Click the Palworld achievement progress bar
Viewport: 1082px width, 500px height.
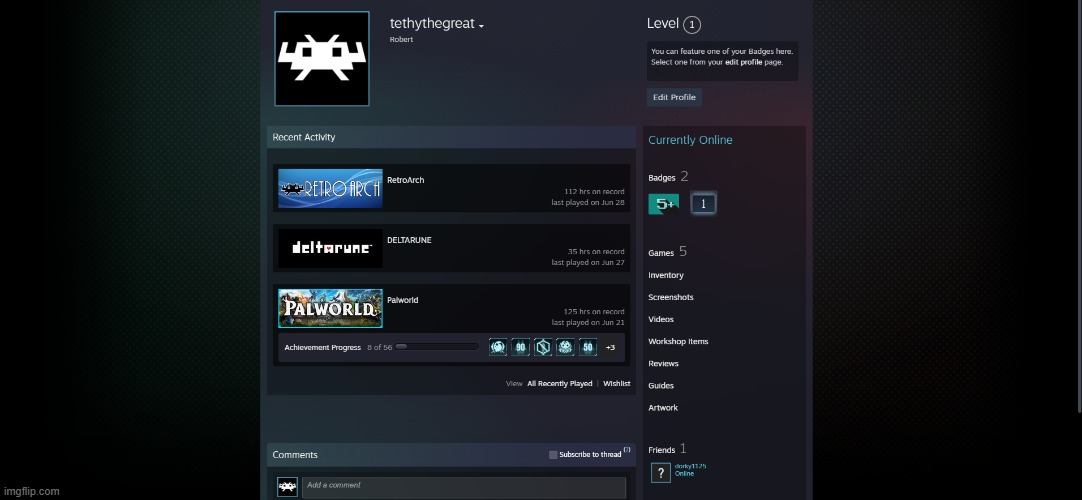pos(437,347)
